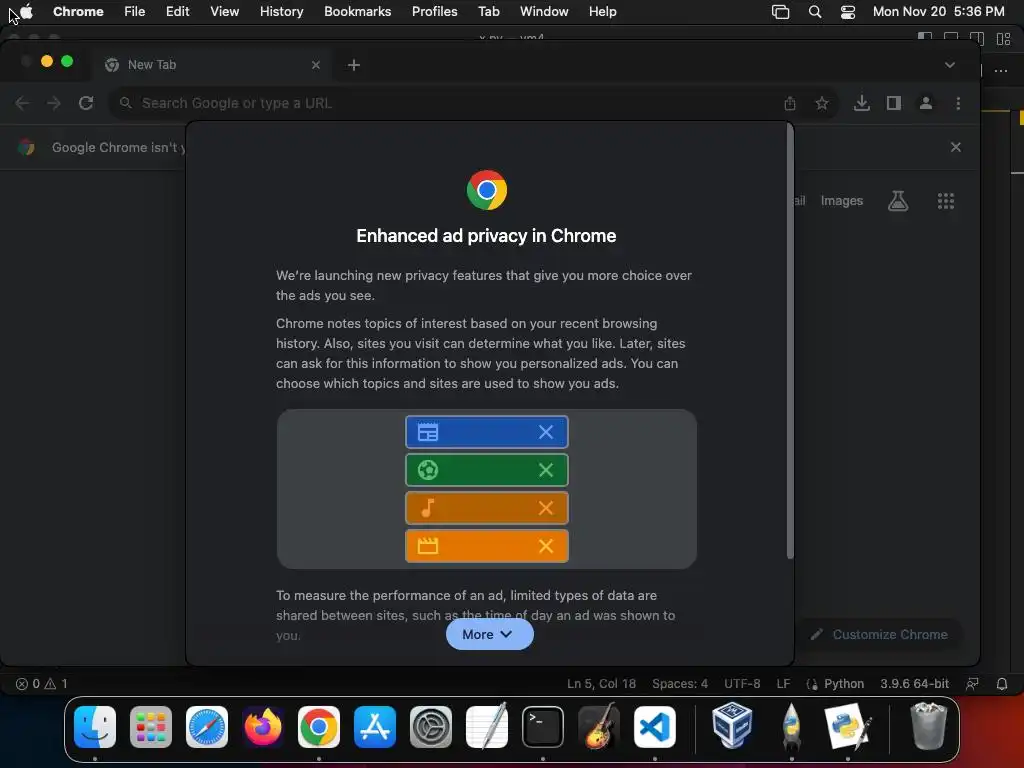Remove the orange film topic chip
1024x768 pixels.
tap(545, 545)
